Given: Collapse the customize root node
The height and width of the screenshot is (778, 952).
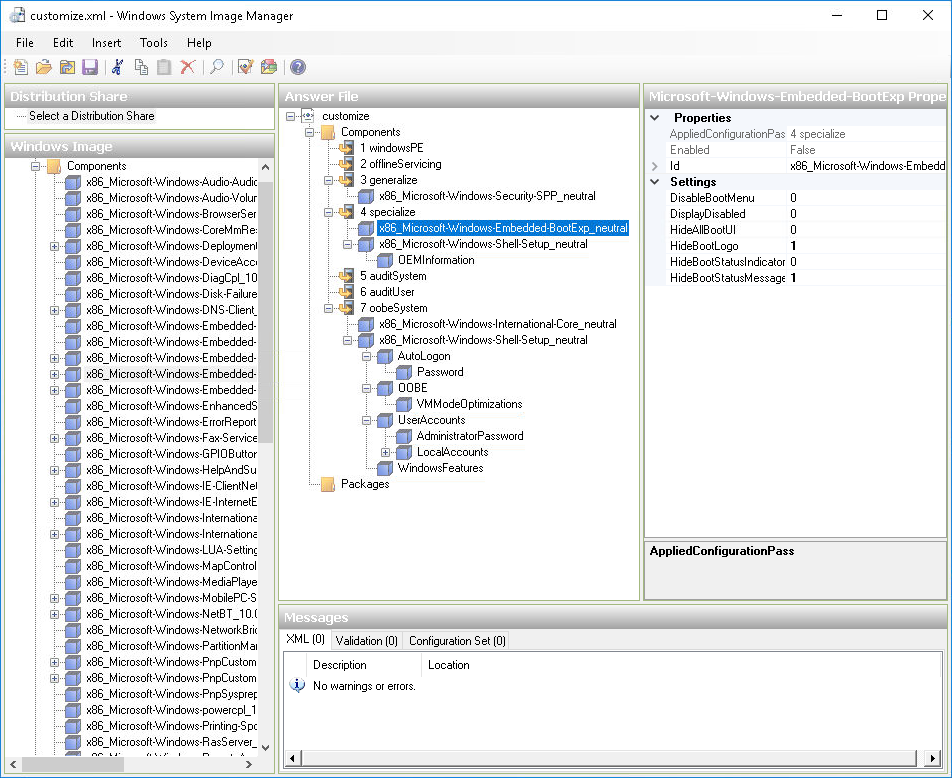Looking at the screenshot, I should 291,116.
